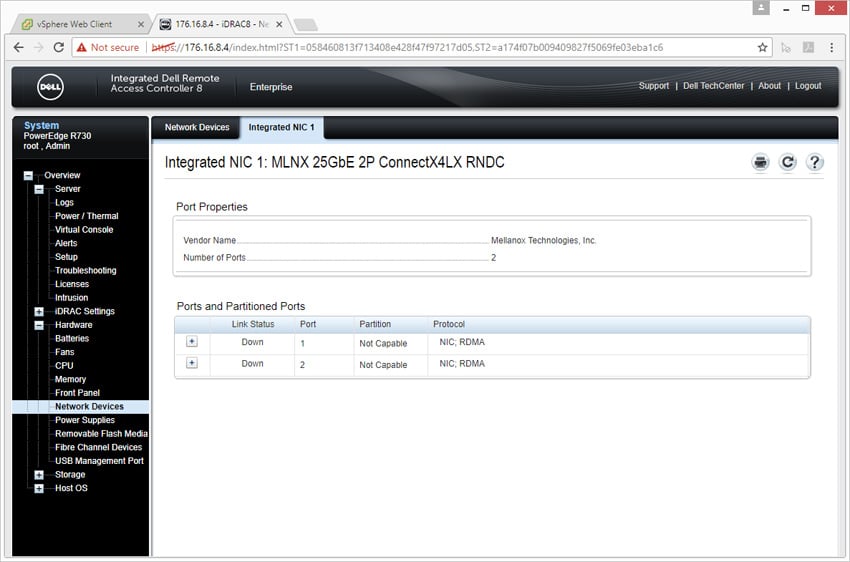Open Fibre Channel Devices in sidebar
Screen dimensions: 850x562
tap(98, 447)
